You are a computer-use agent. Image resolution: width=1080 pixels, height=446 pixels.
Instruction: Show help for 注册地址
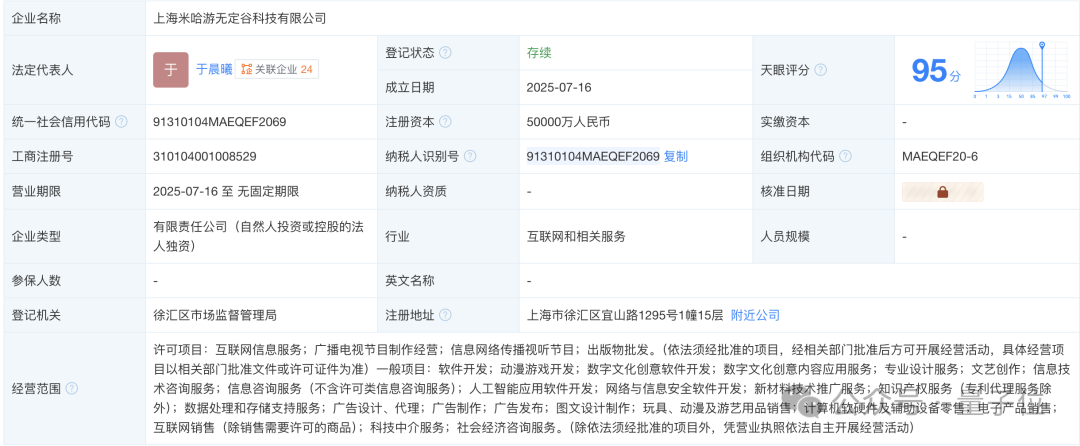446,315
